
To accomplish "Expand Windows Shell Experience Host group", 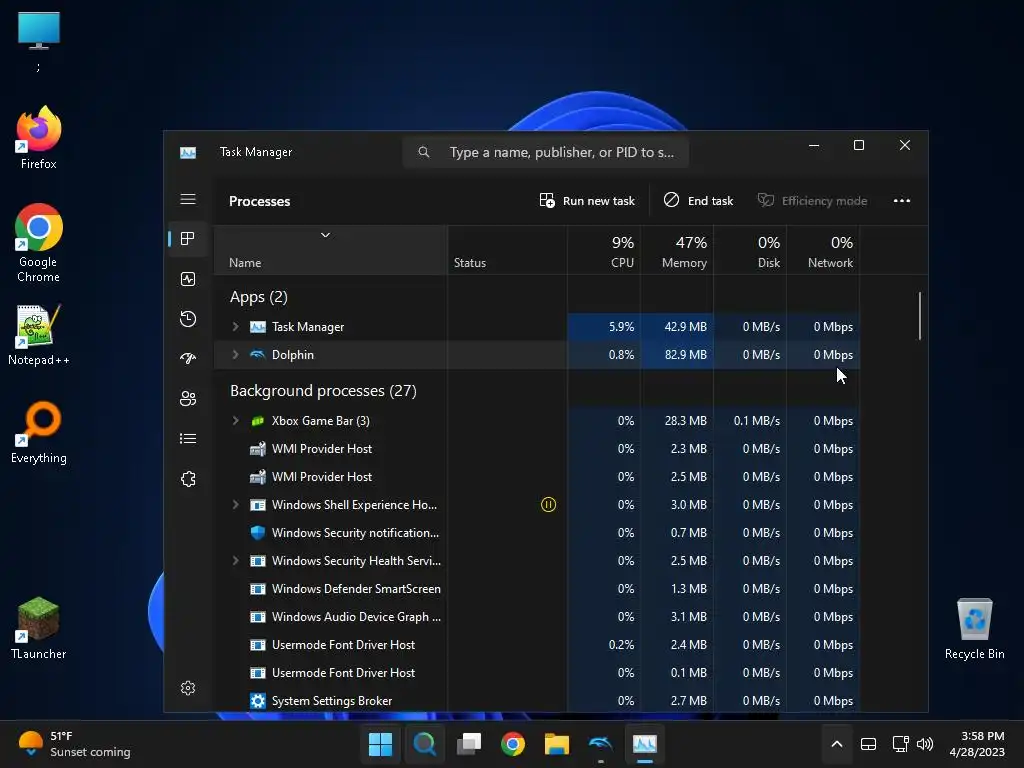I will coord(236,505).
